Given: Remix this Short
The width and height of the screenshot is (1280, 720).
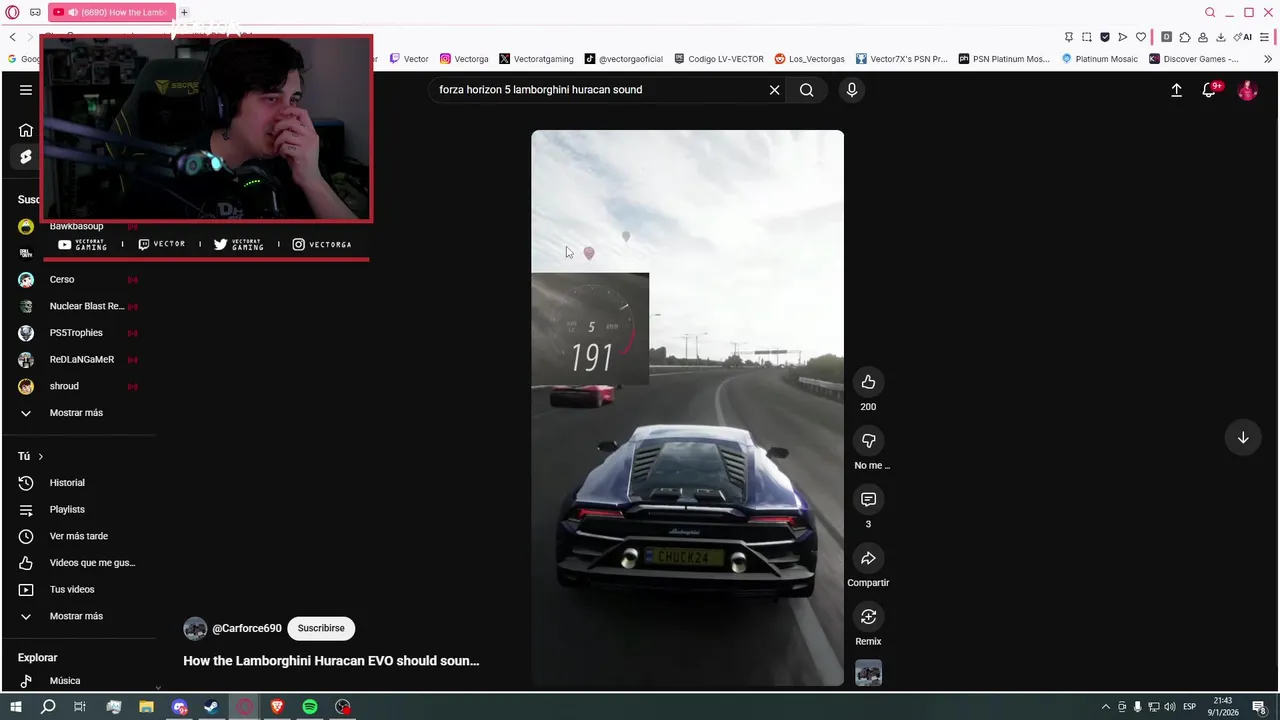Looking at the screenshot, I should 868,617.
